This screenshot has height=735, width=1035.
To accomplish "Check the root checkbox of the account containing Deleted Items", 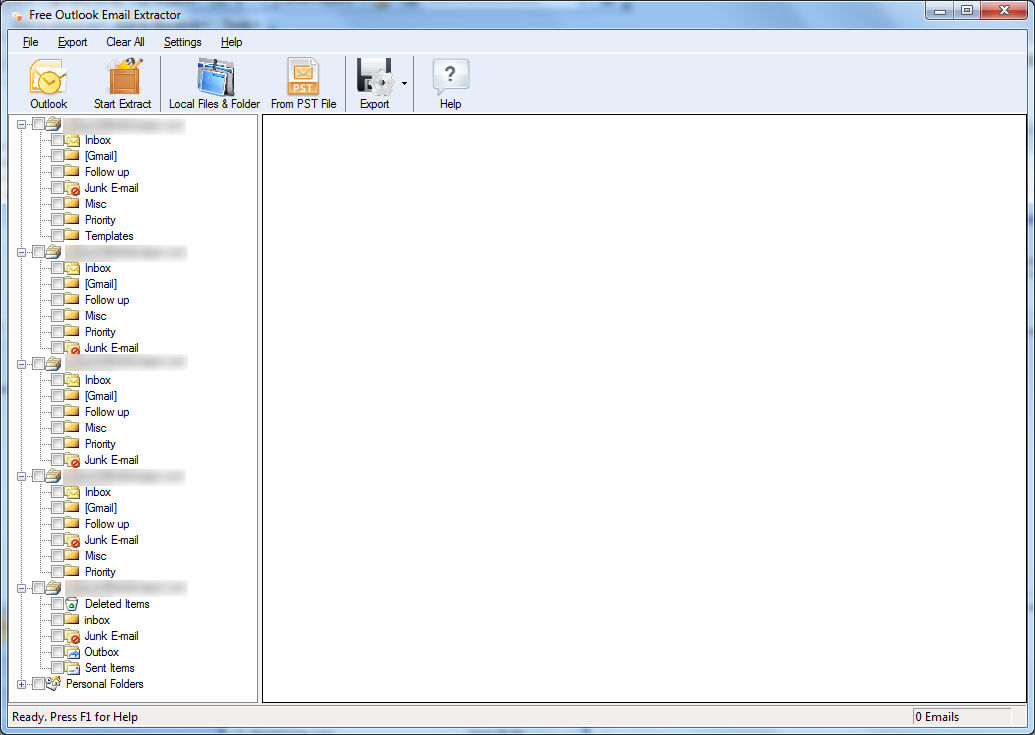I will click(38, 587).
